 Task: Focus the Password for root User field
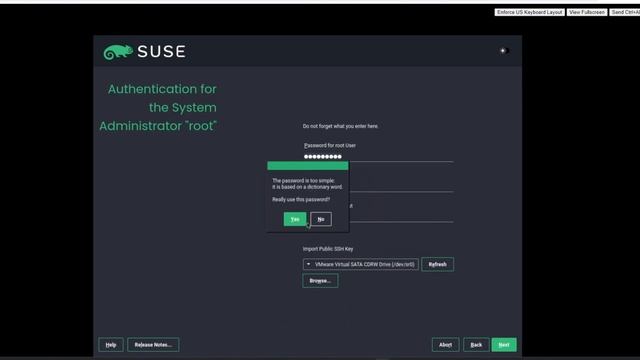pyautogui.click(x=378, y=157)
